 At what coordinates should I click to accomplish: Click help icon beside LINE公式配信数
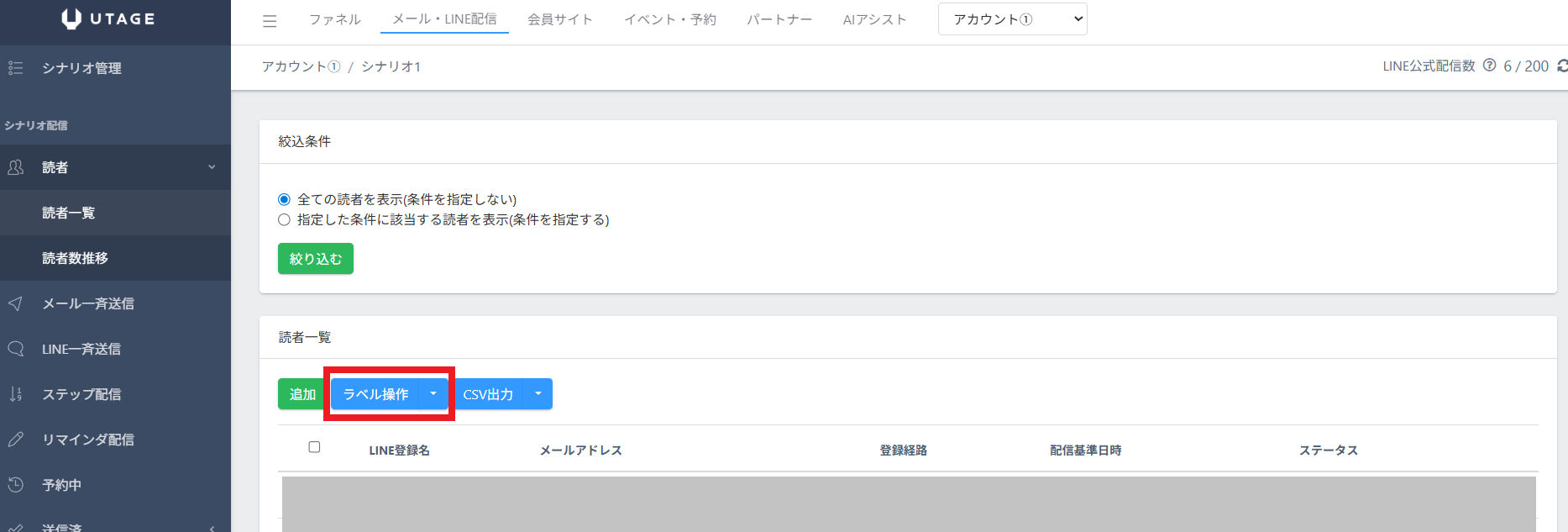1489,66
